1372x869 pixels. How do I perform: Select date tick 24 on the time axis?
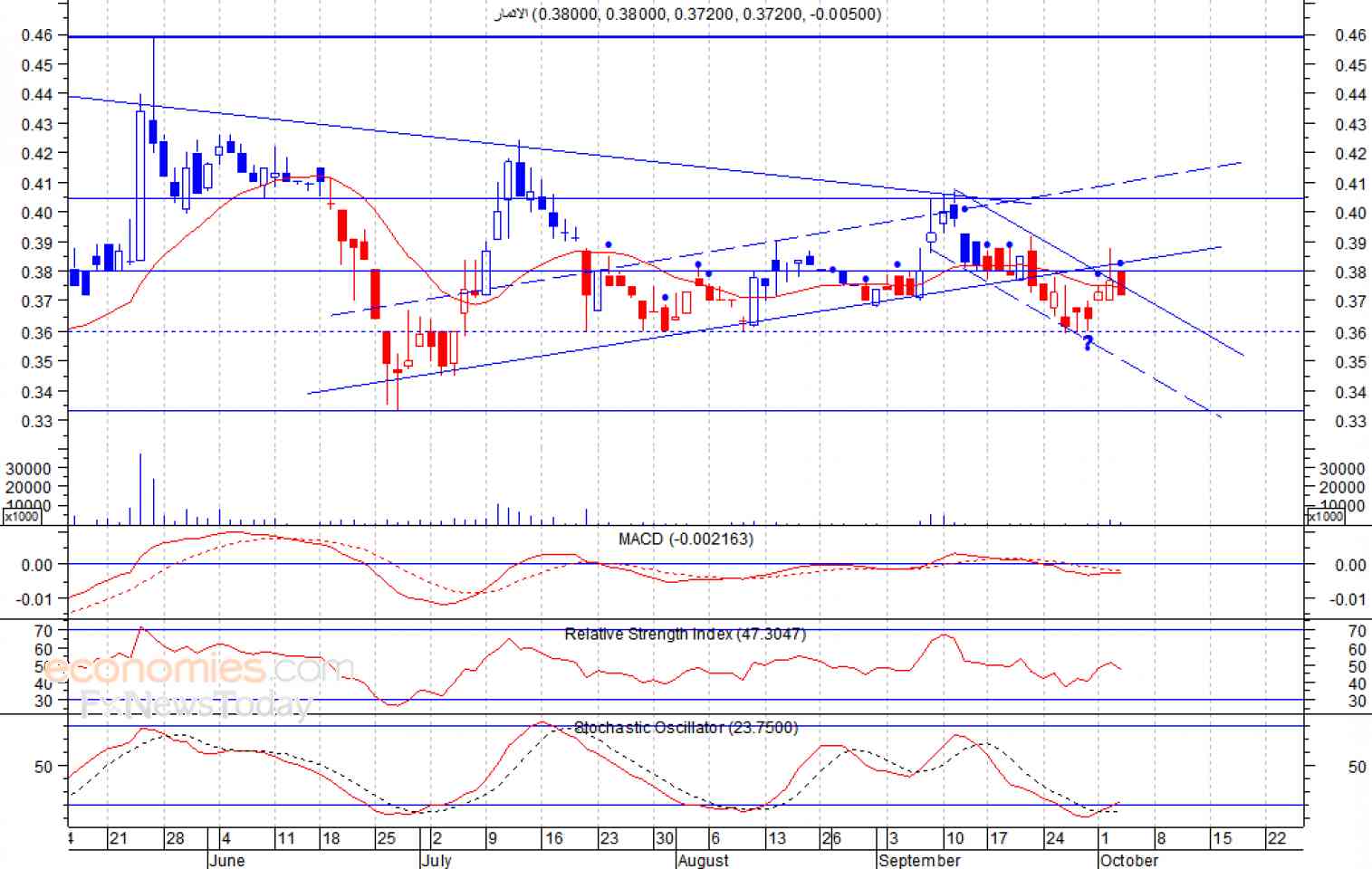pos(1055,838)
